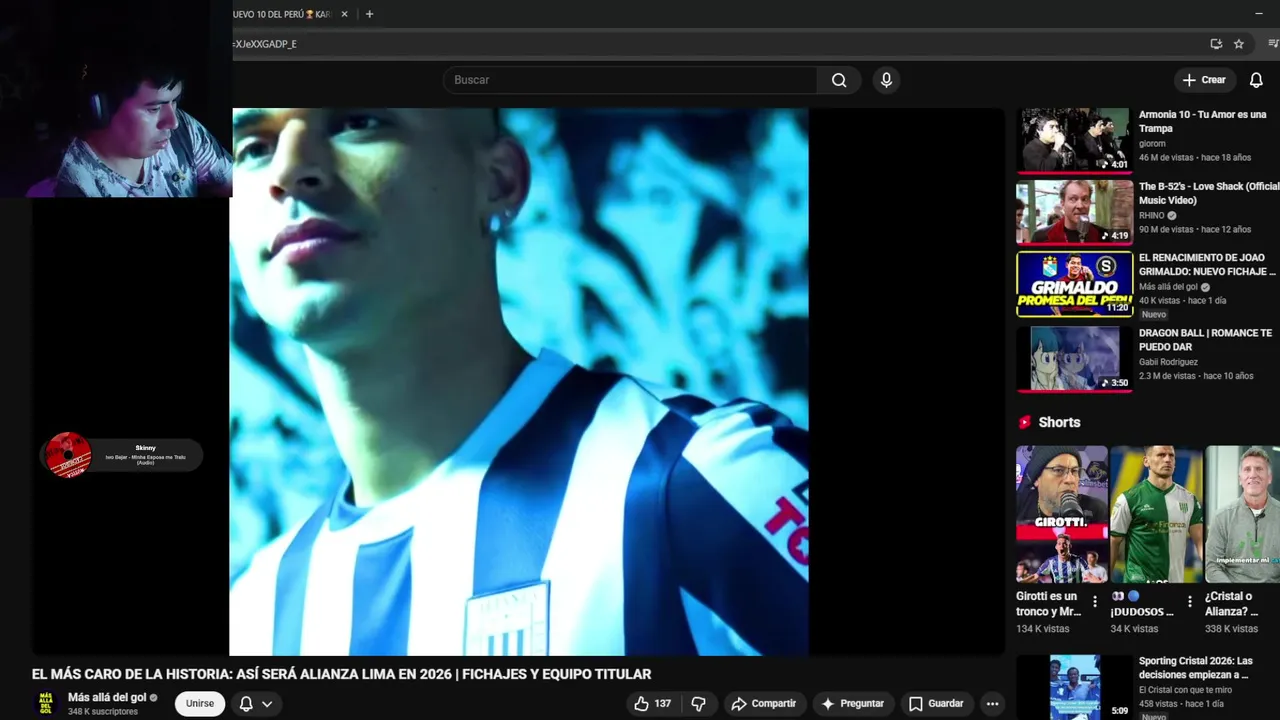Click the search magnifier button

tap(839, 80)
